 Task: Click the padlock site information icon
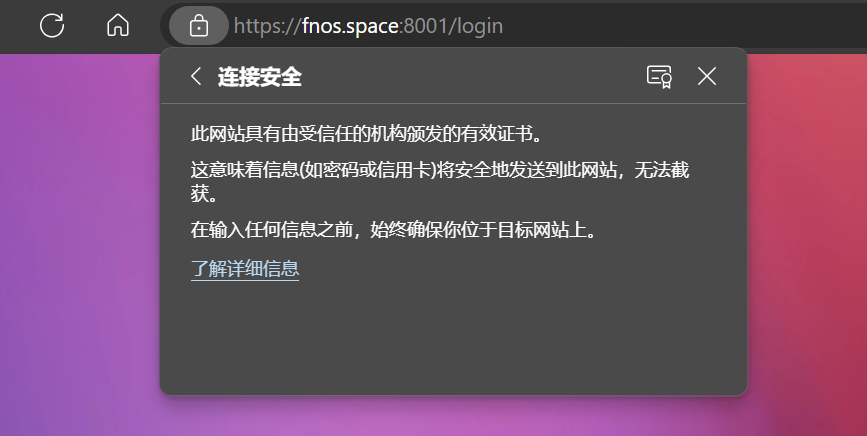coord(199,25)
